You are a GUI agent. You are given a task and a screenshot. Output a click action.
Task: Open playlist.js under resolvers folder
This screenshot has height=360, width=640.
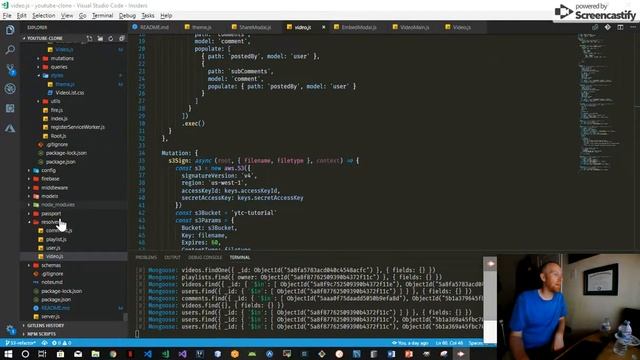56,240
